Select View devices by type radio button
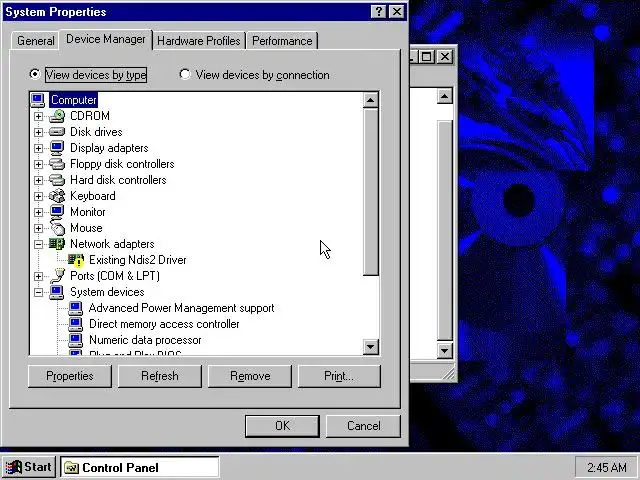Screen dimensions: 640x480 pyautogui.click(x=35, y=74)
